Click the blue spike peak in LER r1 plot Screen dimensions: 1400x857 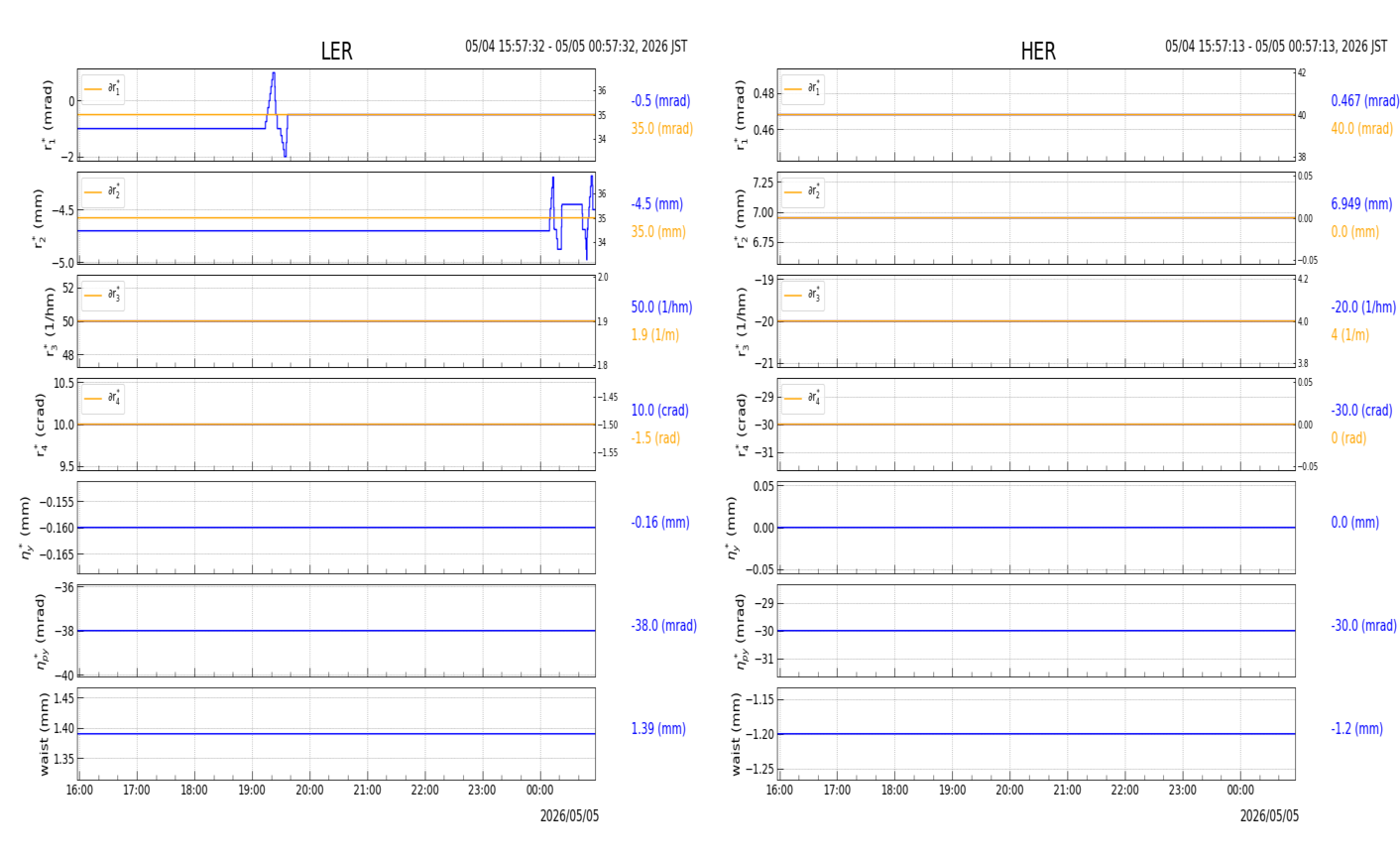tap(274, 74)
